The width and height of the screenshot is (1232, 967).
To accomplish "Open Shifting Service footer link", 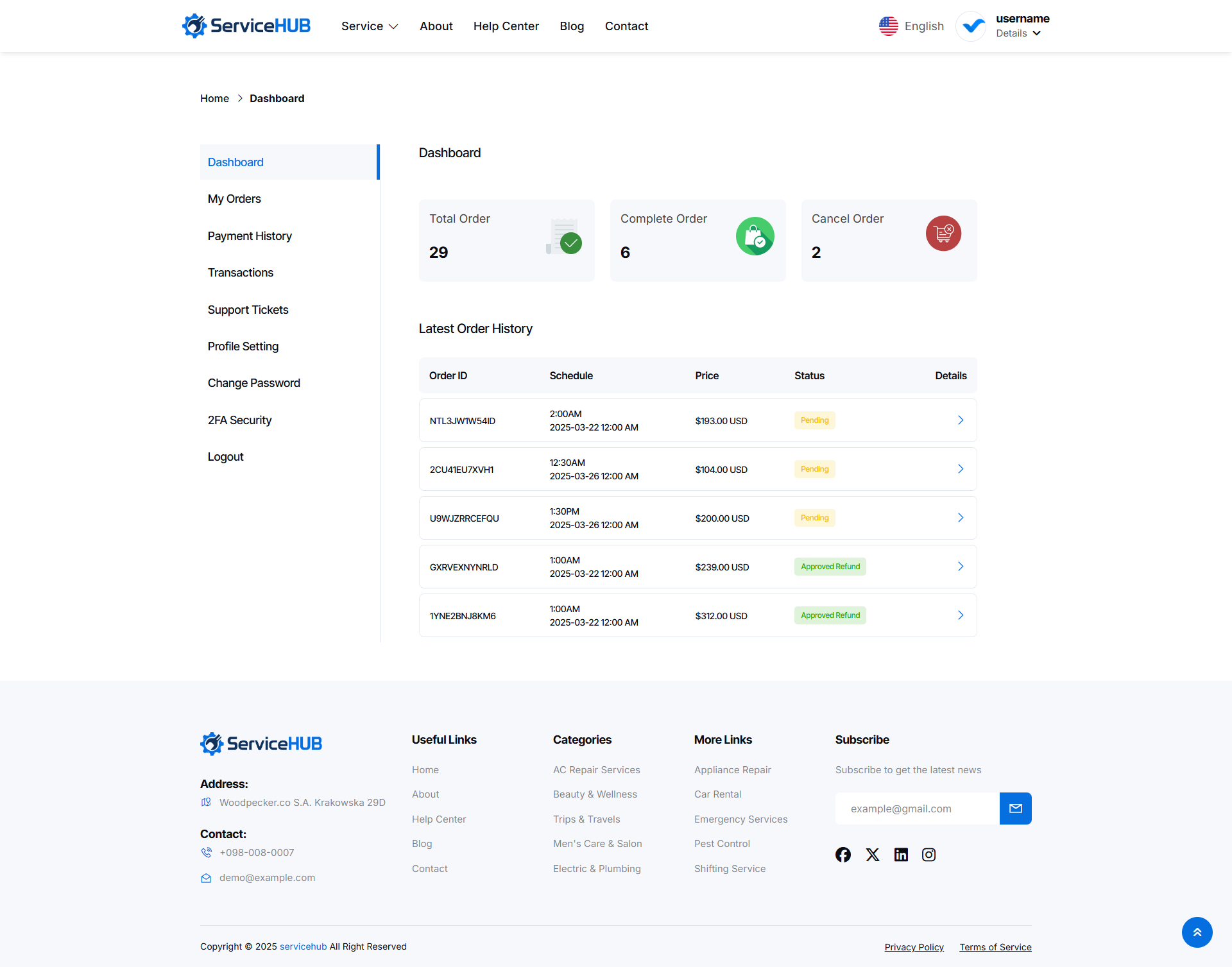I will pyautogui.click(x=730, y=869).
